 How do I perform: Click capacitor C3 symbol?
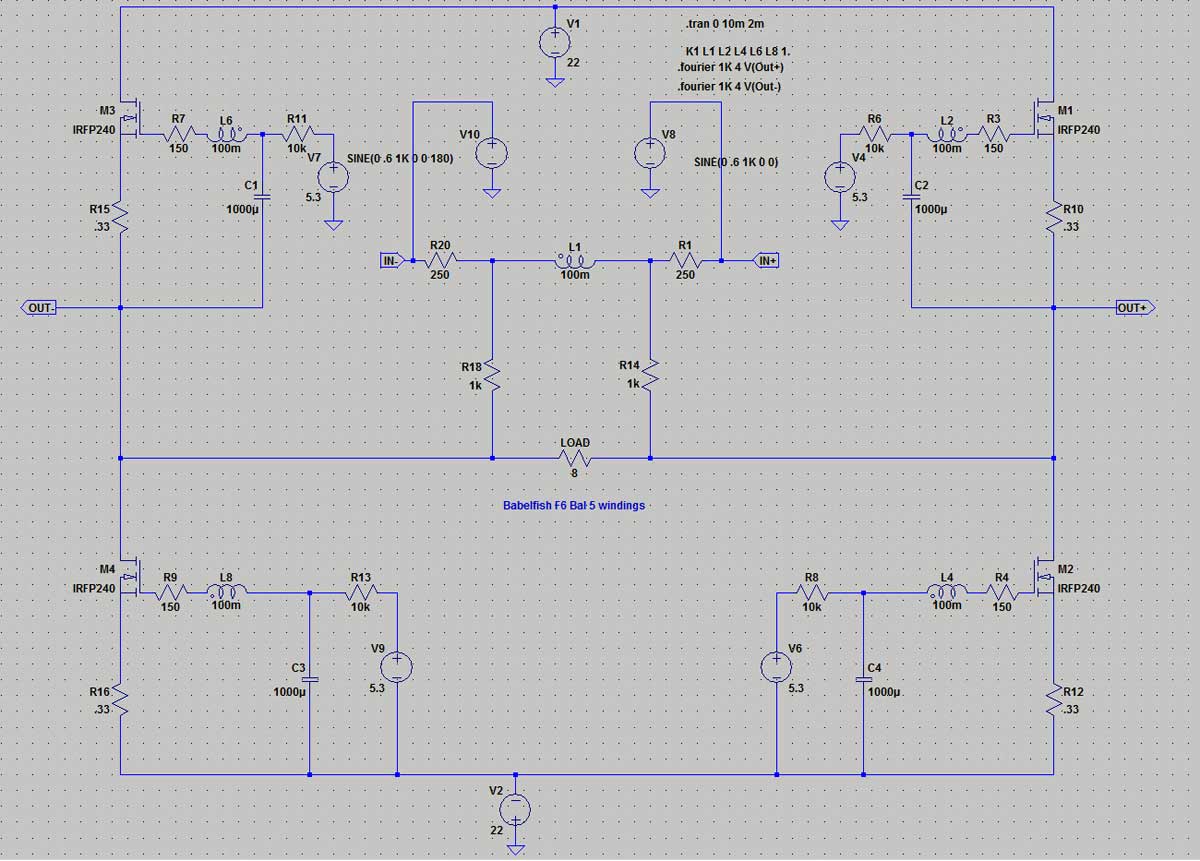[x=309, y=678]
